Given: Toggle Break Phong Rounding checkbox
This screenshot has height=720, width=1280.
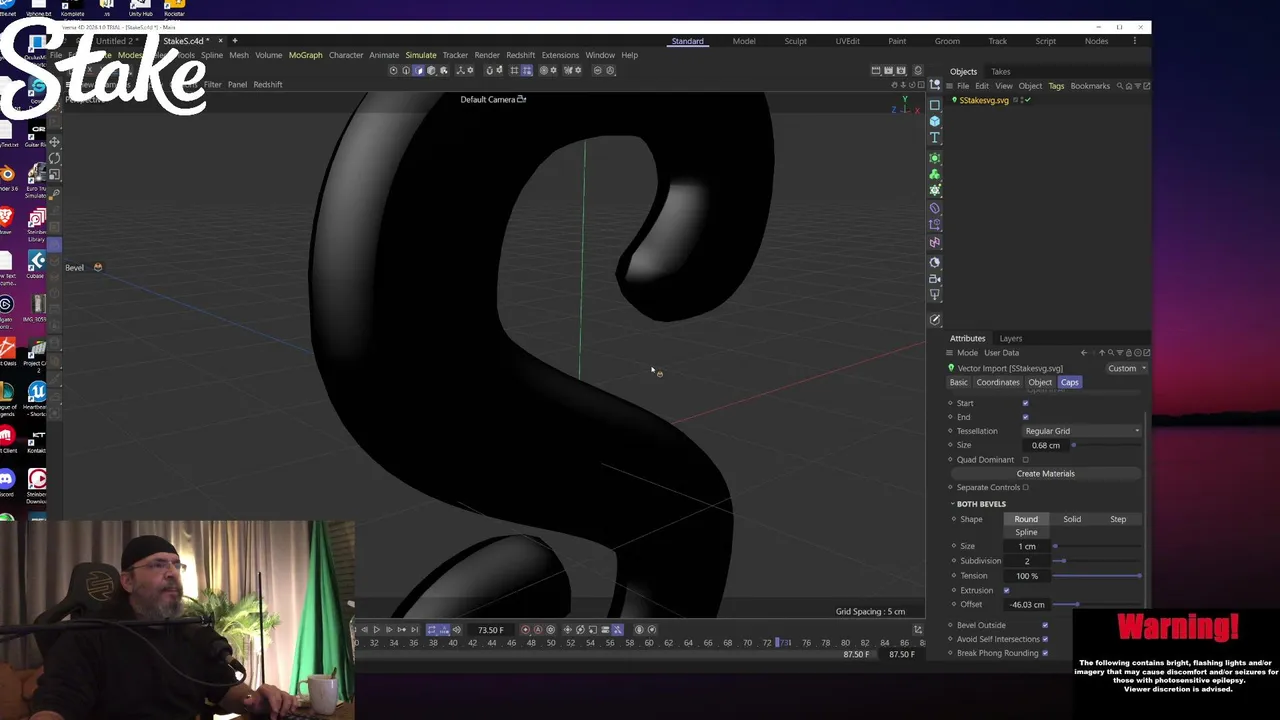Looking at the screenshot, I should [1045, 653].
